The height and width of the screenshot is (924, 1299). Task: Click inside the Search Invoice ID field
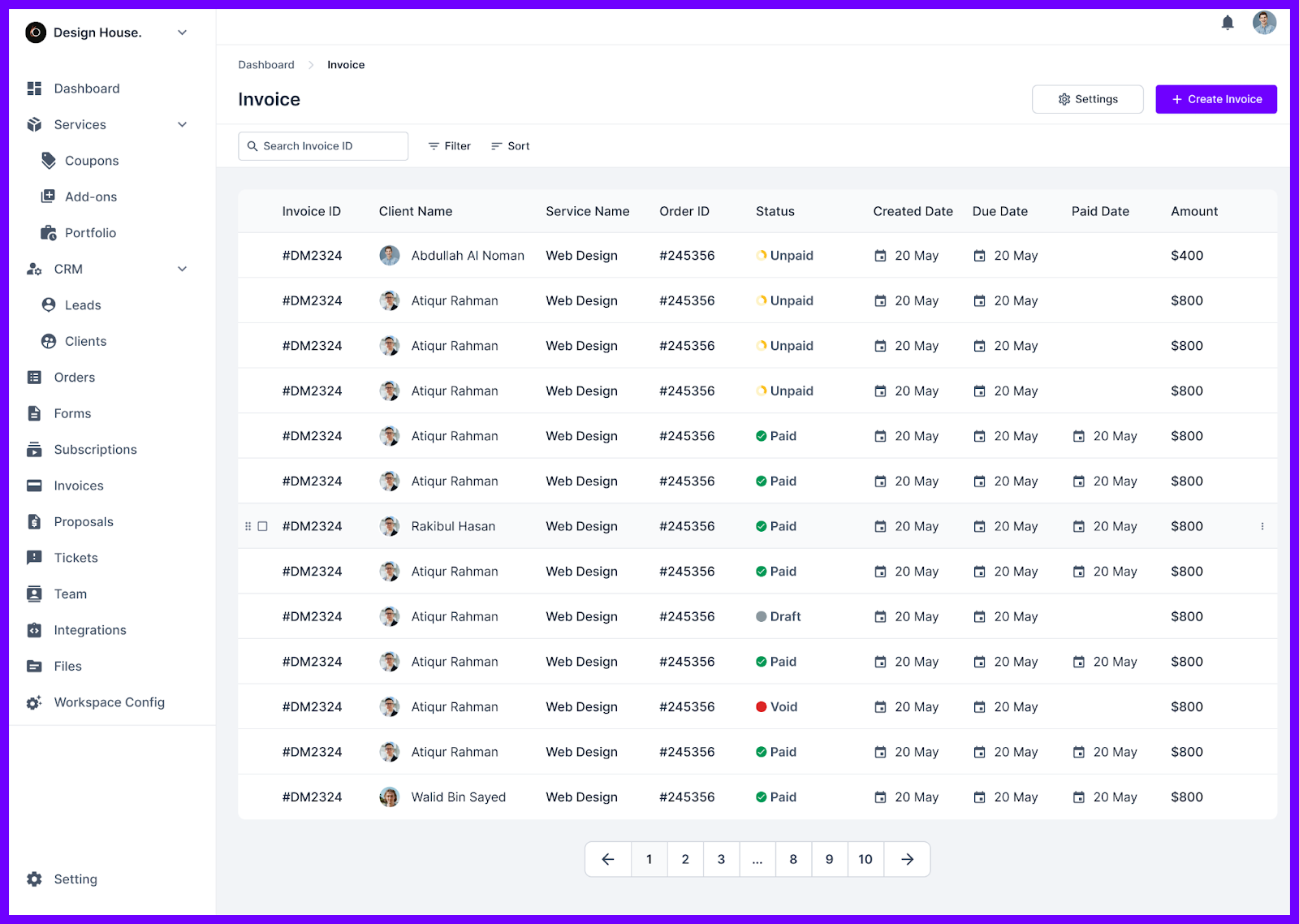coord(322,145)
